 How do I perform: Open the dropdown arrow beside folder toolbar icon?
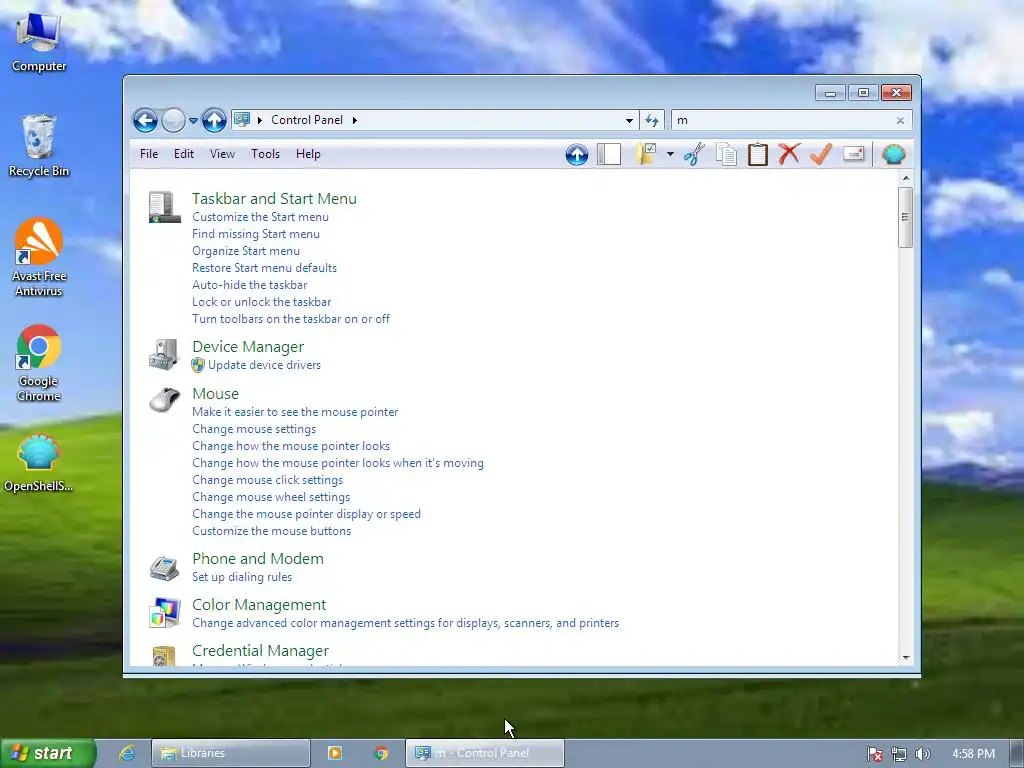point(670,155)
